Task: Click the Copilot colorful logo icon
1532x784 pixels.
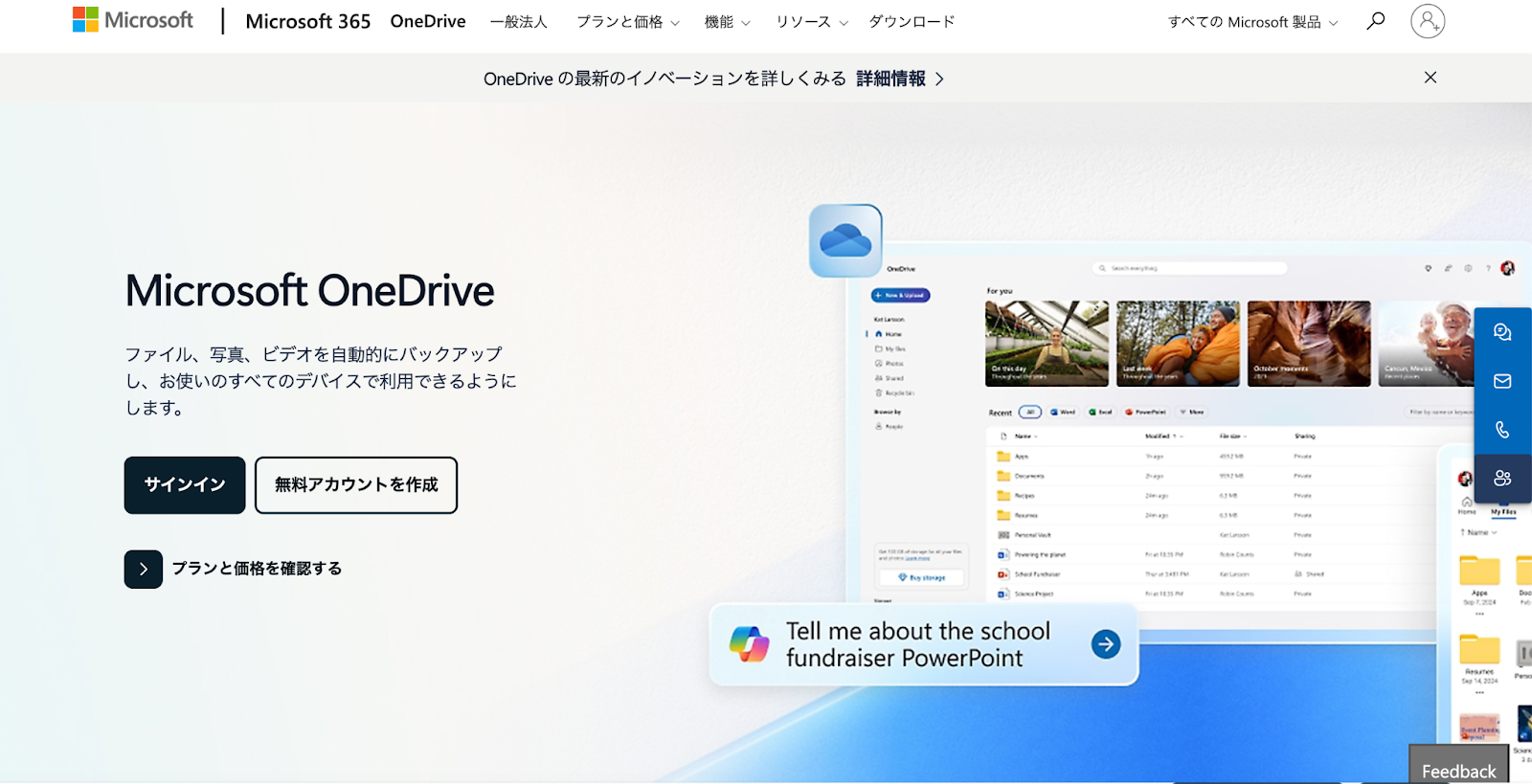Action: 749,644
